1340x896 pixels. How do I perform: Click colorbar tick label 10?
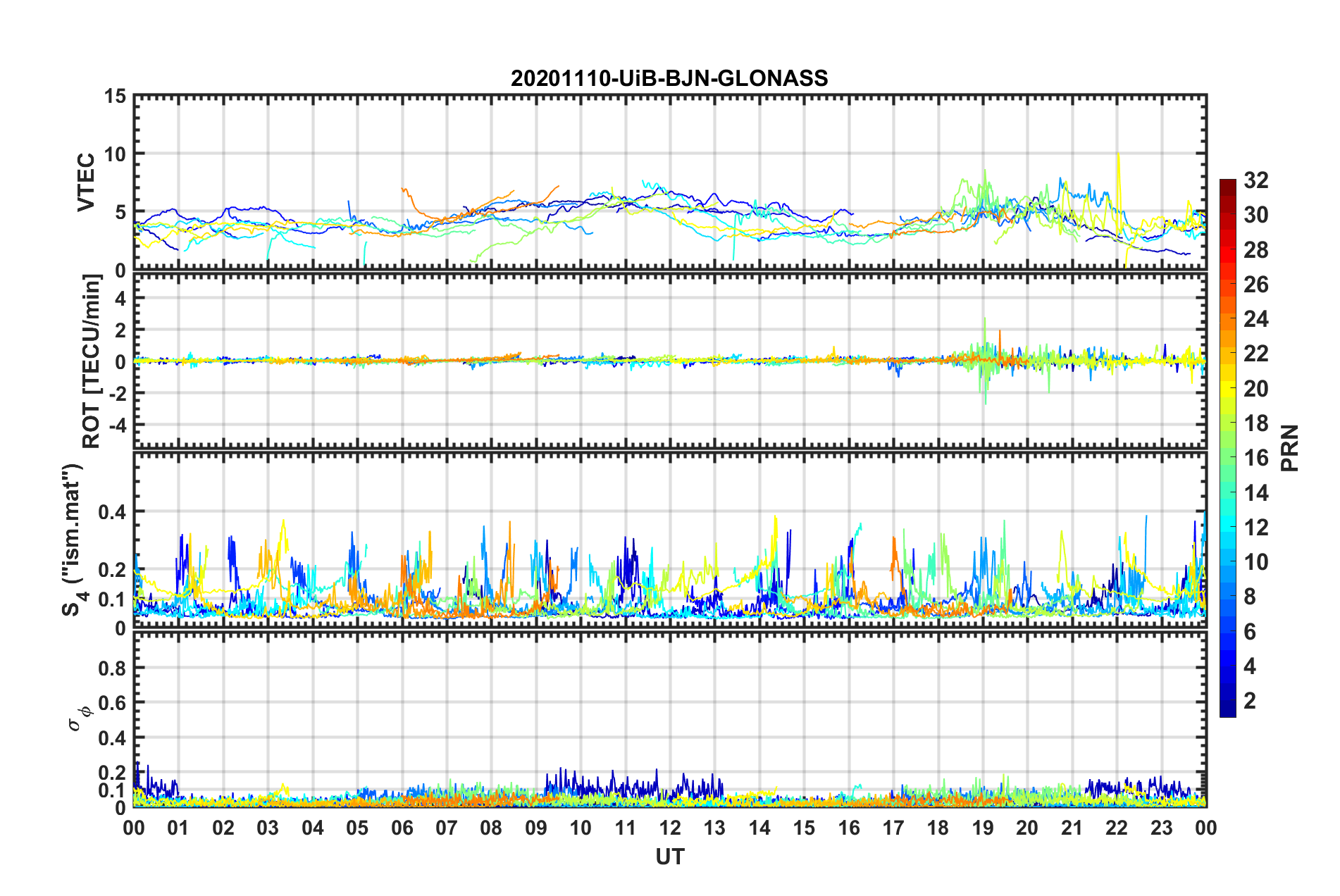click(1255, 562)
